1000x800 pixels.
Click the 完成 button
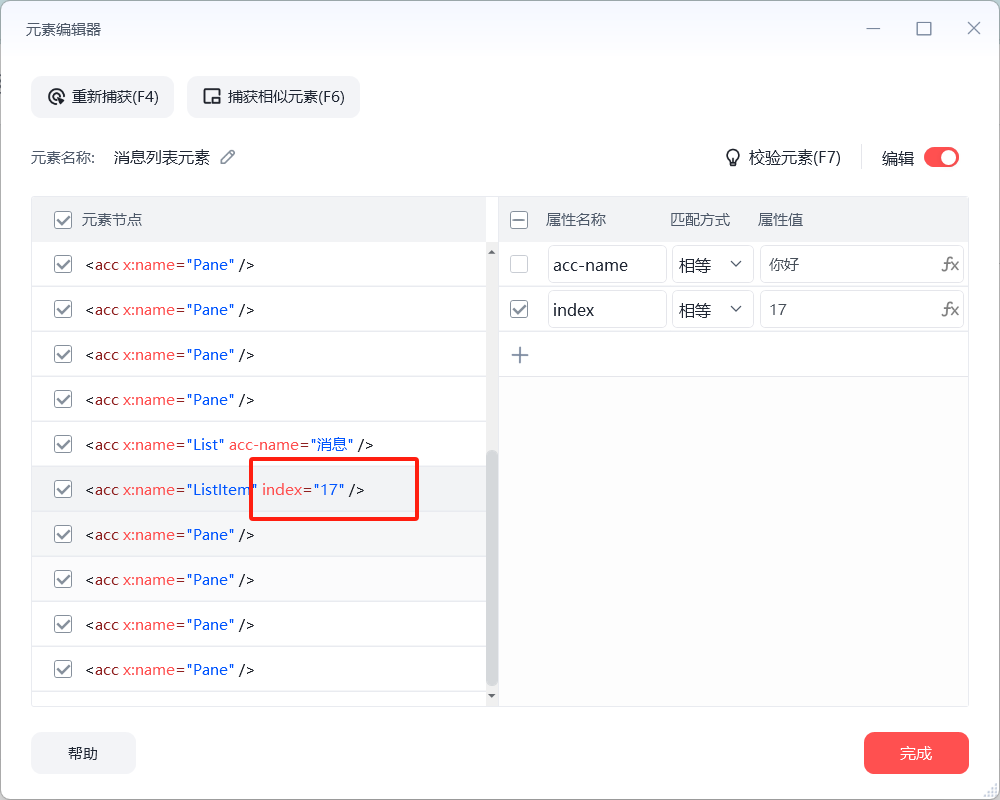[916, 753]
